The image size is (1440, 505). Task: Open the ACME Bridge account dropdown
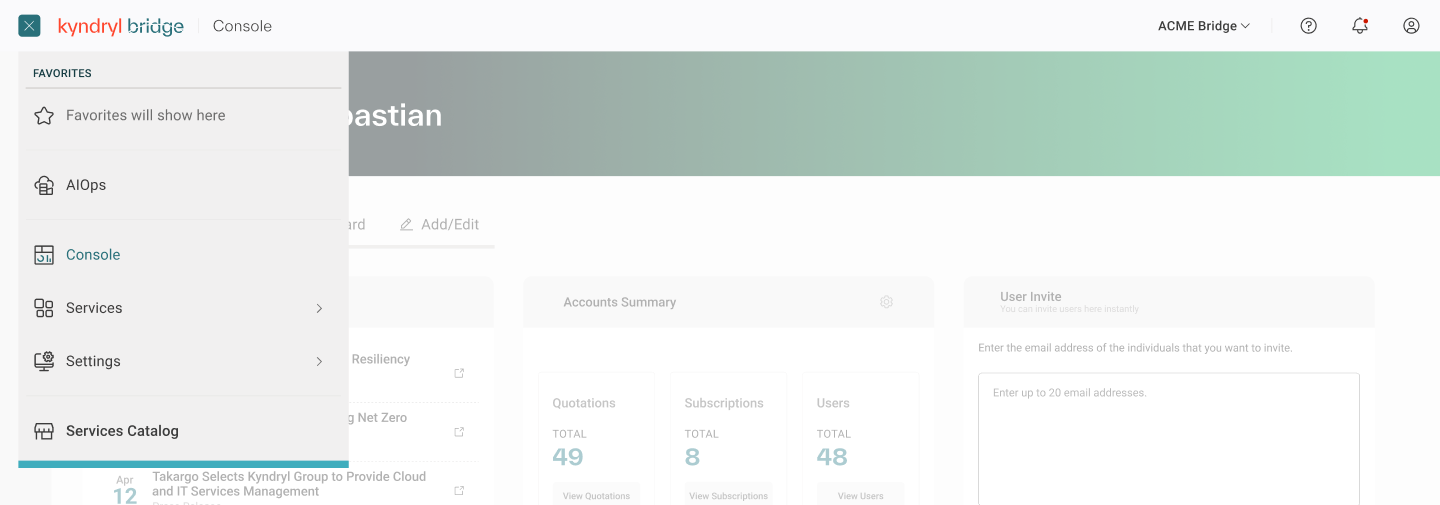coord(1204,26)
